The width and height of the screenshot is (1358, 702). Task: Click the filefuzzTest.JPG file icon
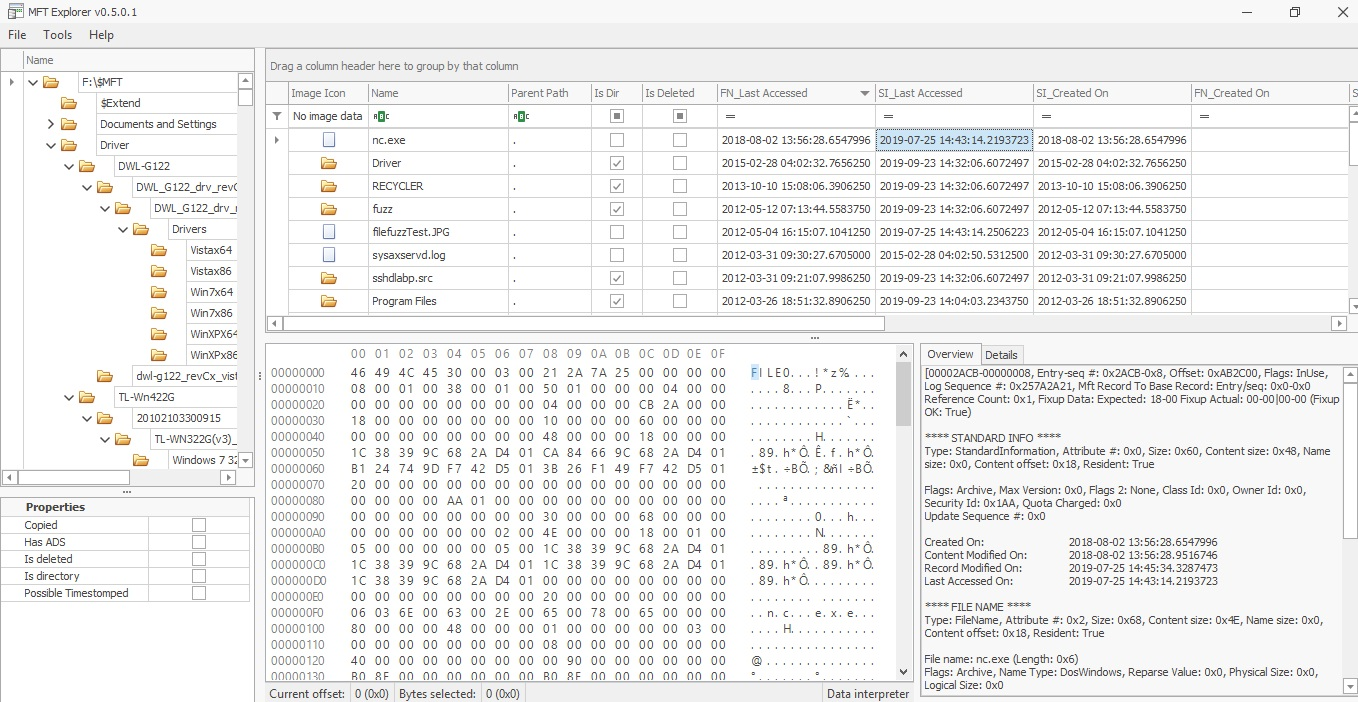(x=329, y=232)
